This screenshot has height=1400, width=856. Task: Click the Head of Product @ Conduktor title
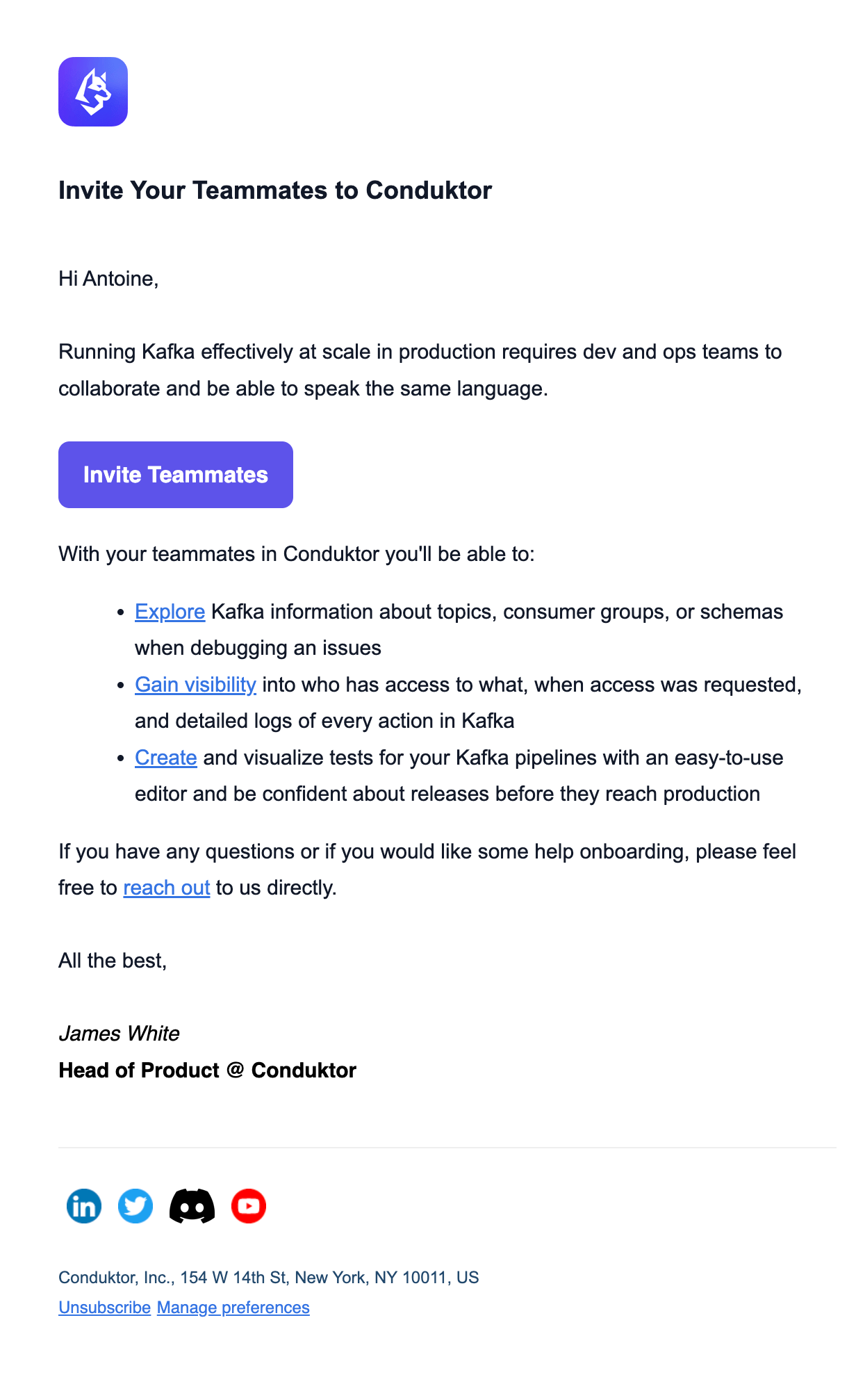tap(207, 1071)
